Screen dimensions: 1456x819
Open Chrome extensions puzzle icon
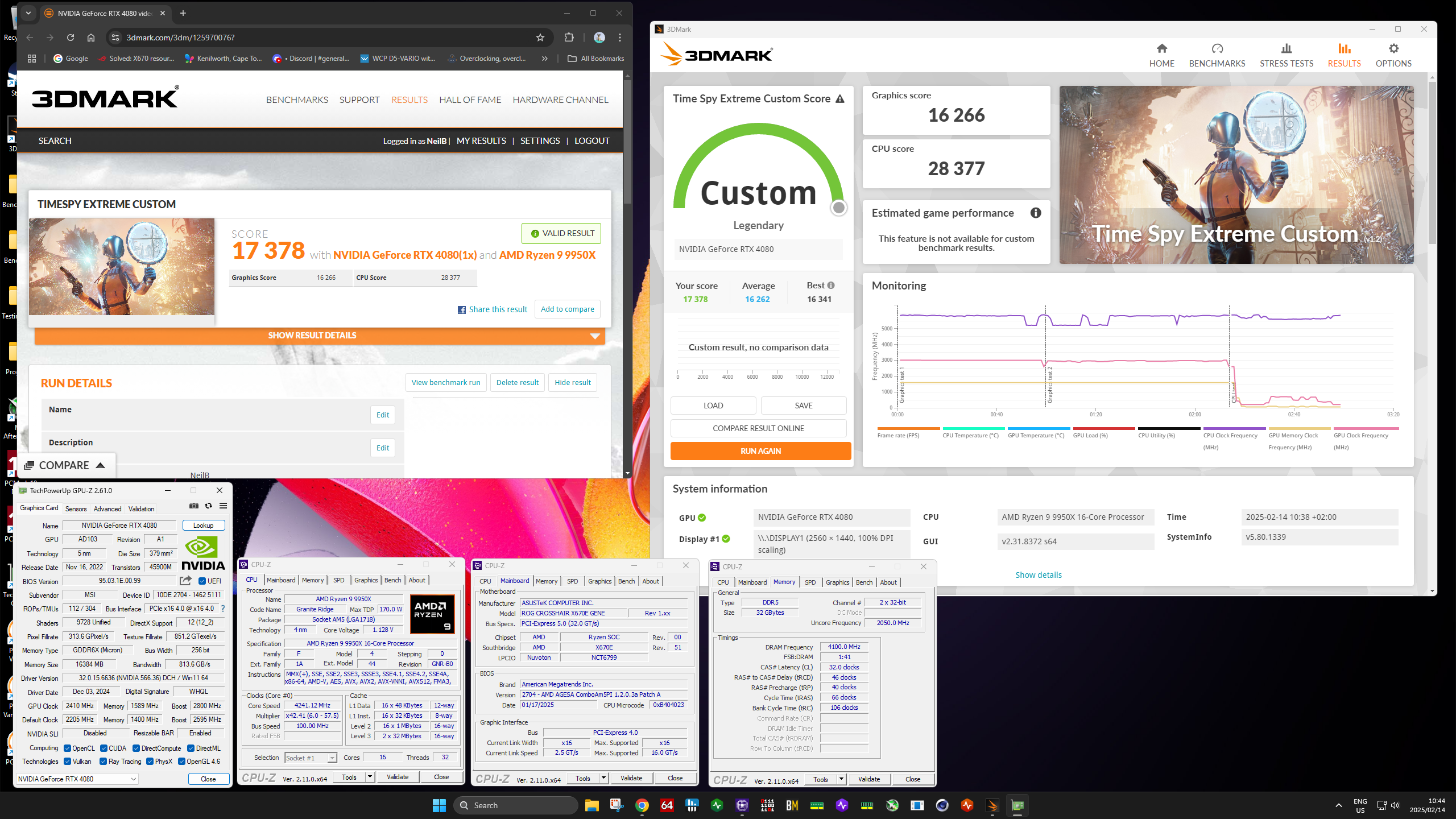[569, 38]
